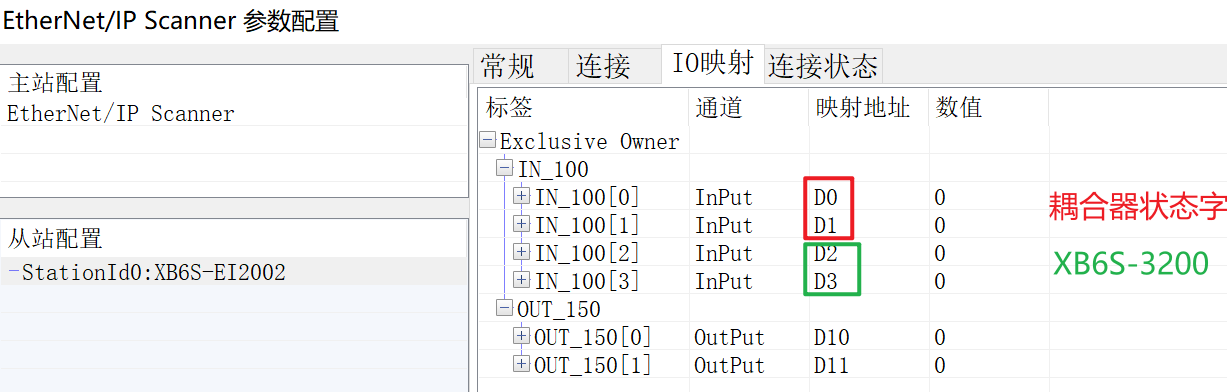Image resolution: width=1227 pixels, height=392 pixels.
Task: Switch to the 连接状态 tab
Action: (823, 67)
